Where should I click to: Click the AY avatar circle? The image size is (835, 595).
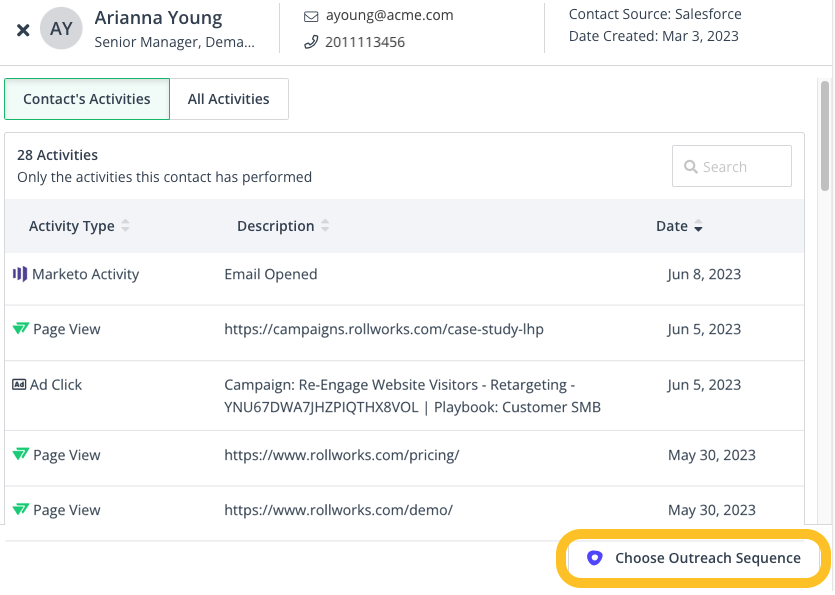click(x=61, y=29)
